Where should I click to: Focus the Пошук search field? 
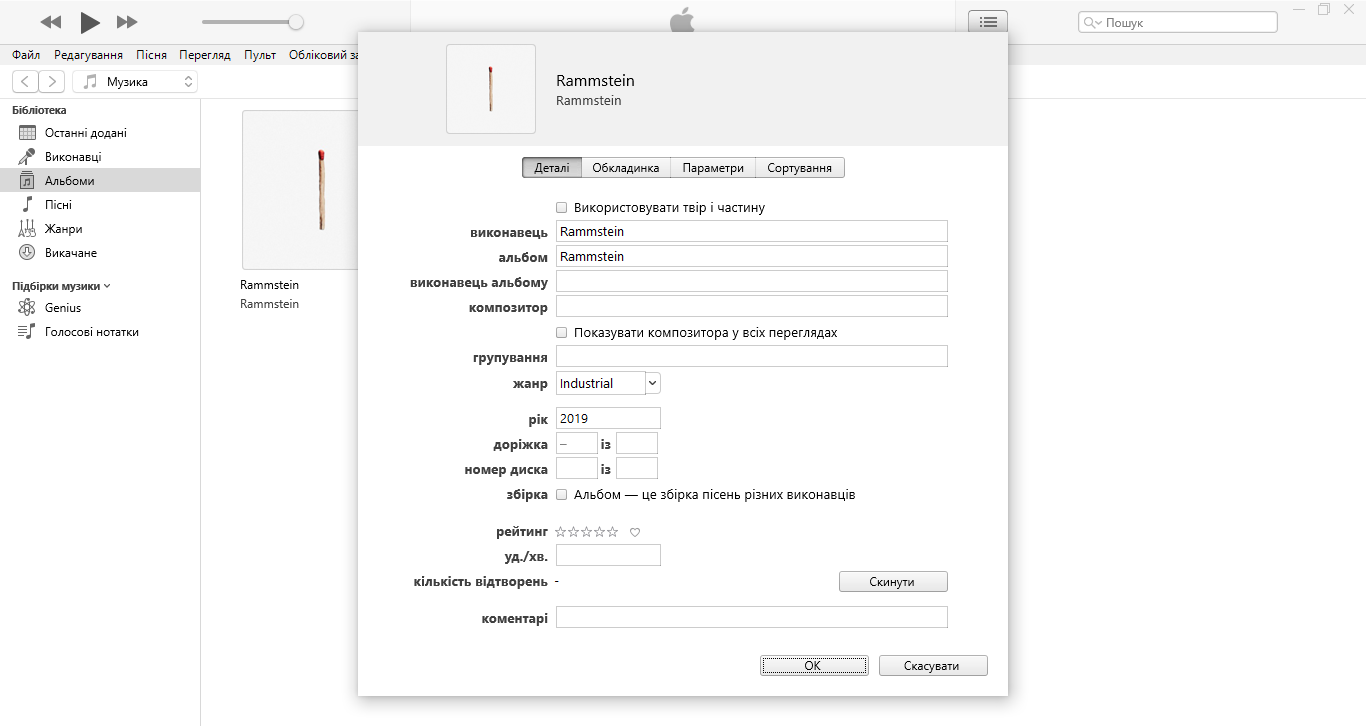1177,22
